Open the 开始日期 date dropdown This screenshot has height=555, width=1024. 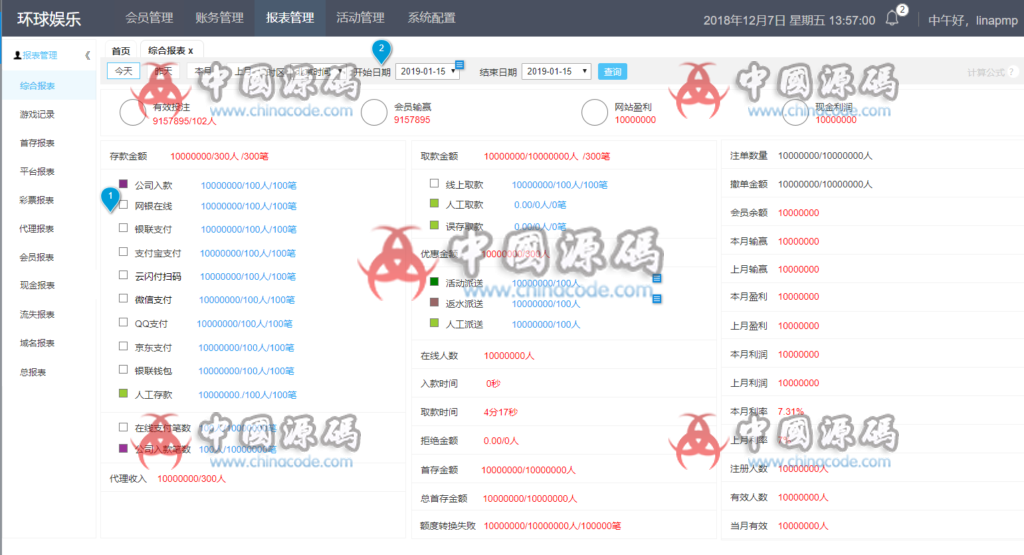(x=427, y=71)
